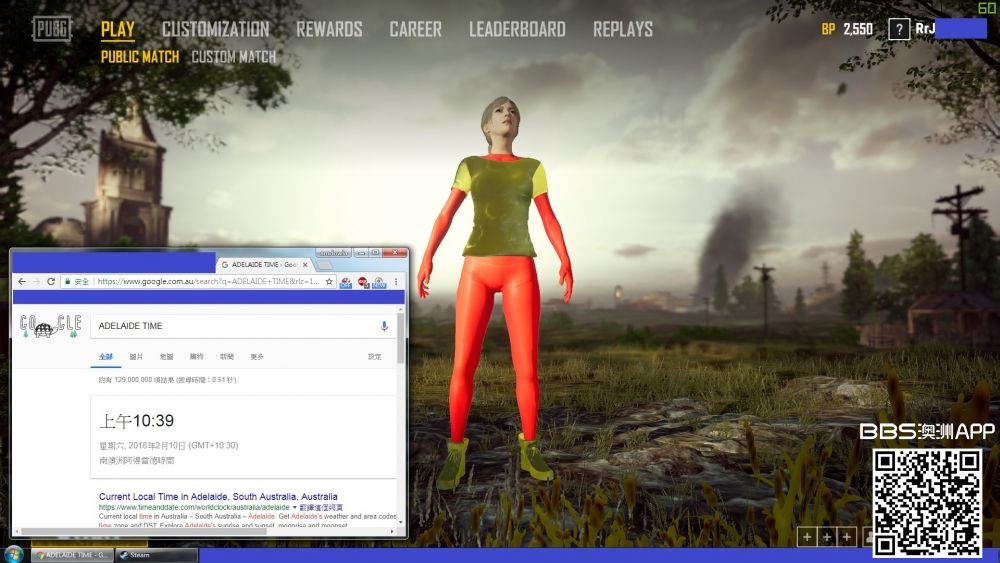Select CUSTOM MATCH mode
The width and height of the screenshot is (1000, 563).
(233, 57)
